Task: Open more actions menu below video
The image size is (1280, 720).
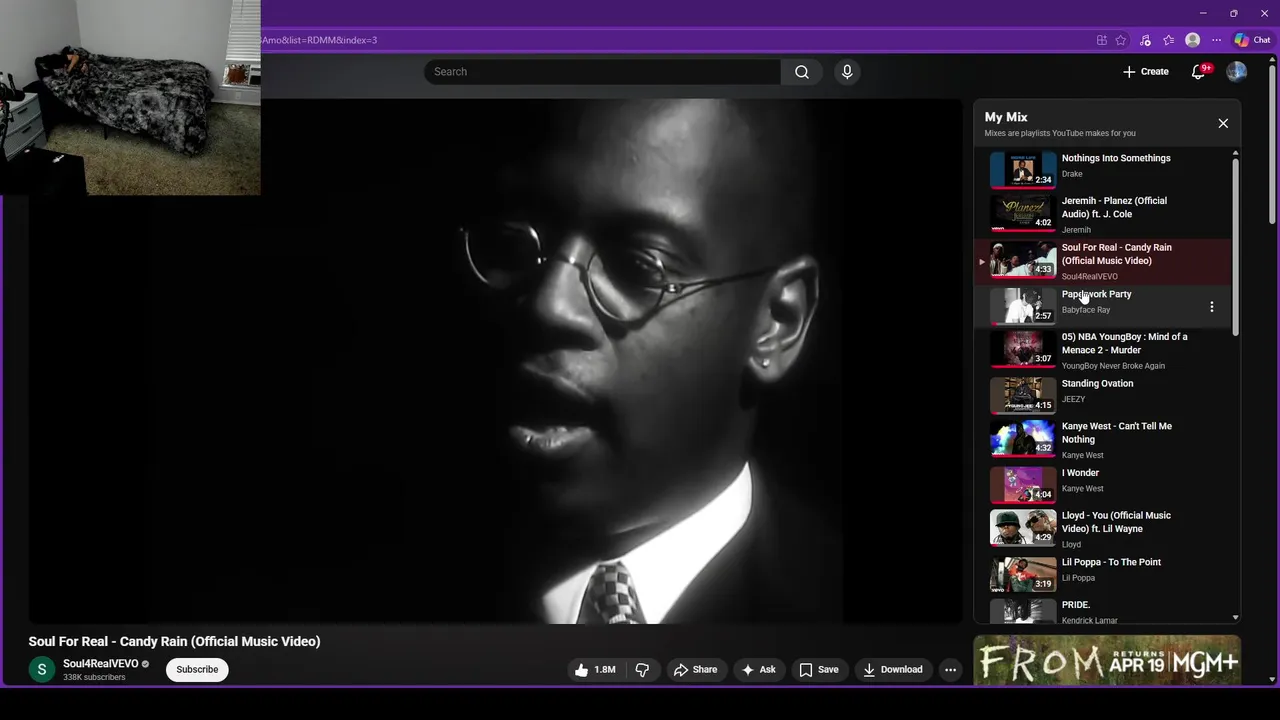Action: (951, 670)
